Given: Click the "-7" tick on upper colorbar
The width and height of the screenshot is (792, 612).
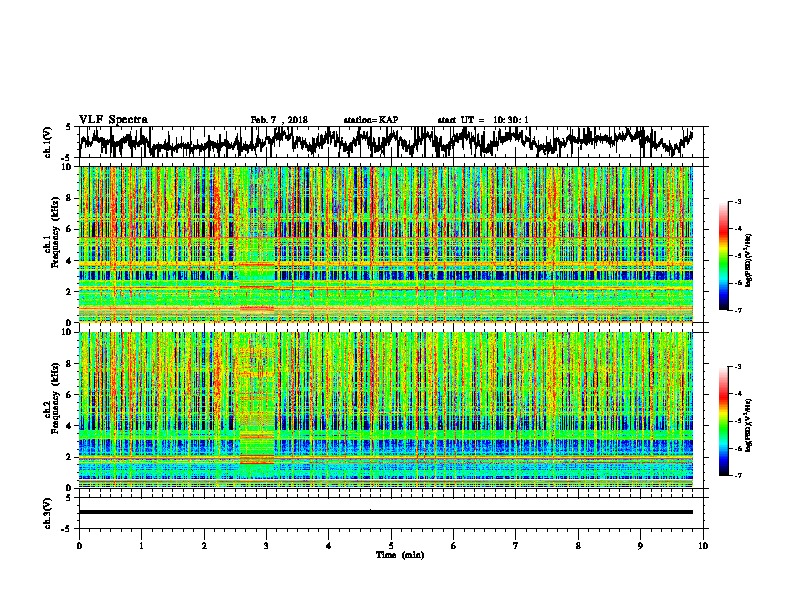Looking at the screenshot, I should pyautogui.click(x=738, y=310).
